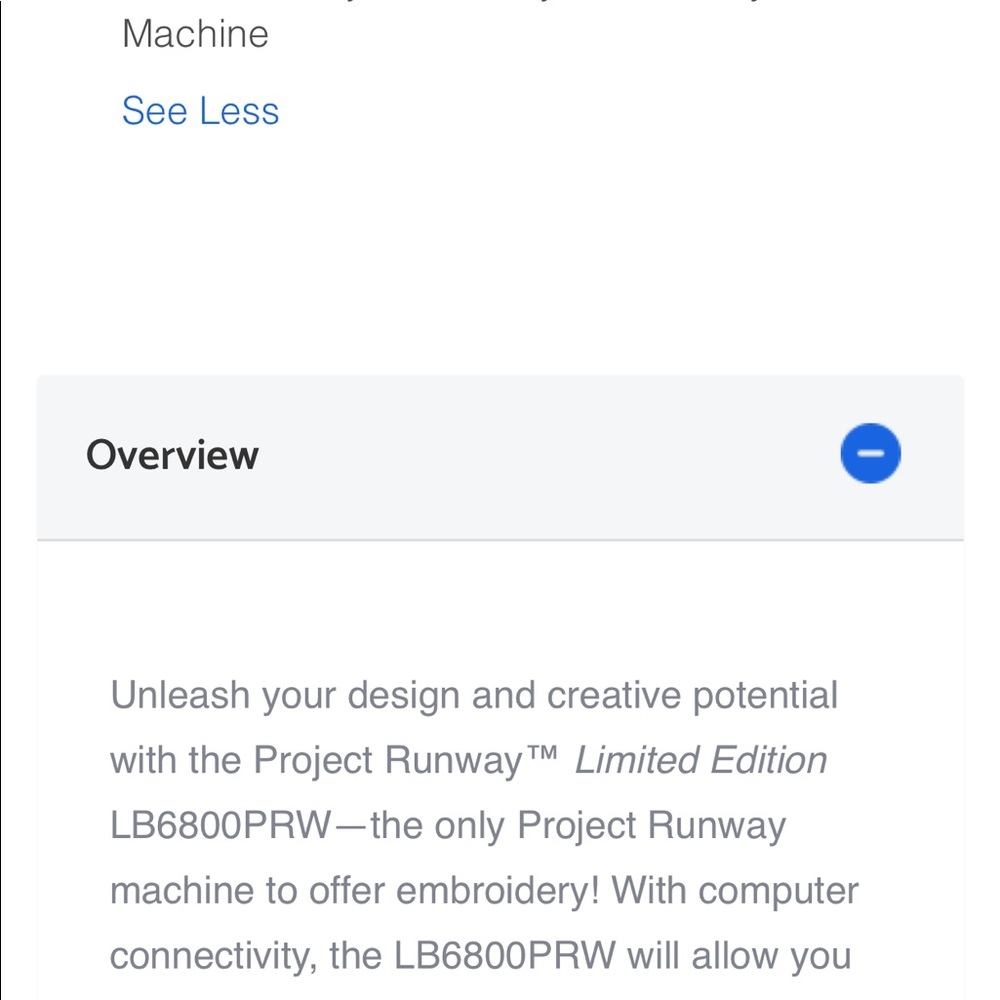
Task: Click the words "With computer" in paragraph
Action: (x=735, y=890)
